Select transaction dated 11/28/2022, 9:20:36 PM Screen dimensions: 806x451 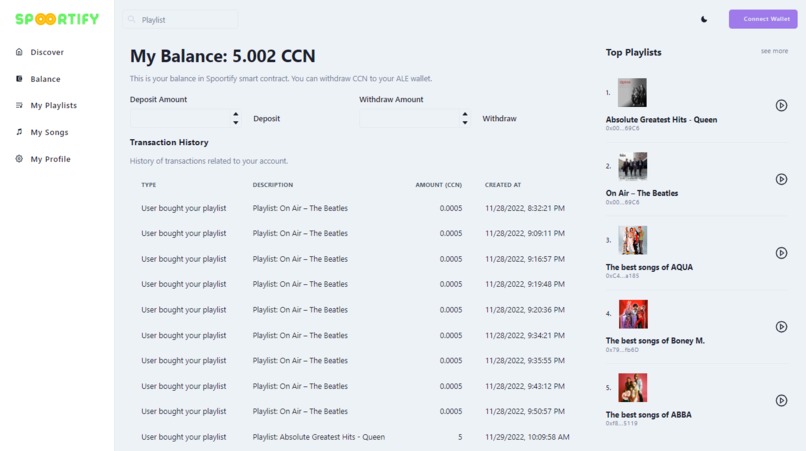tap(353, 310)
